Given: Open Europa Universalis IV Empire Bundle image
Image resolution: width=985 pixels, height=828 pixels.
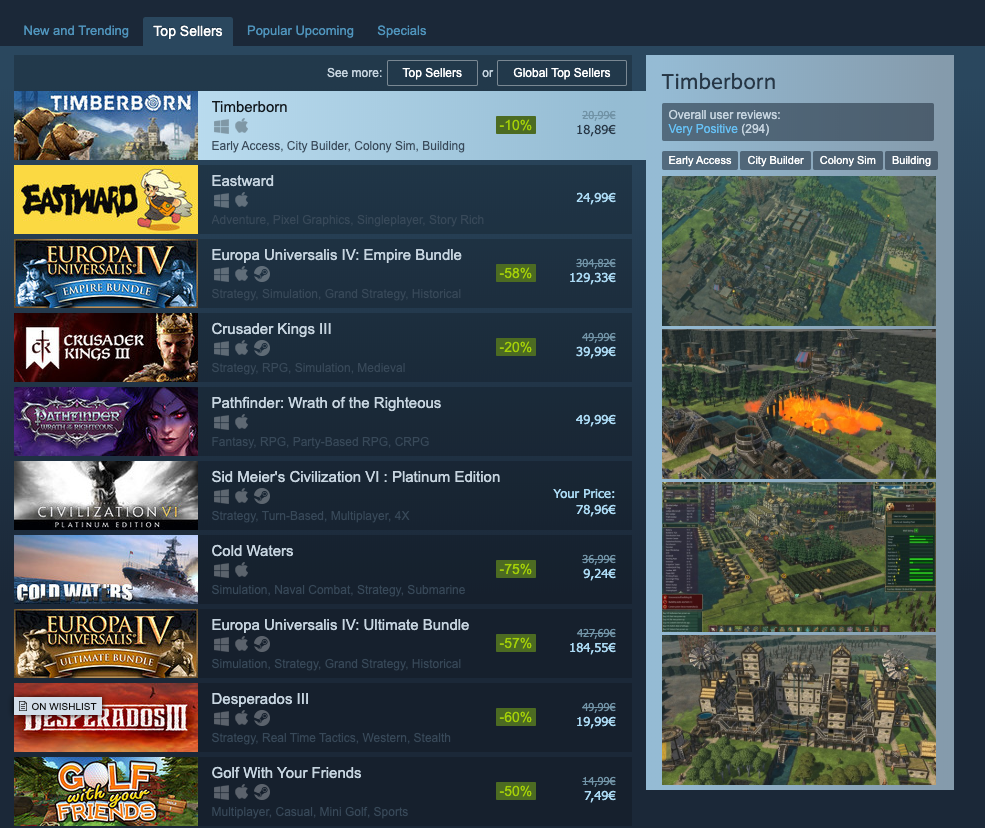Looking at the screenshot, I should 106,273.
